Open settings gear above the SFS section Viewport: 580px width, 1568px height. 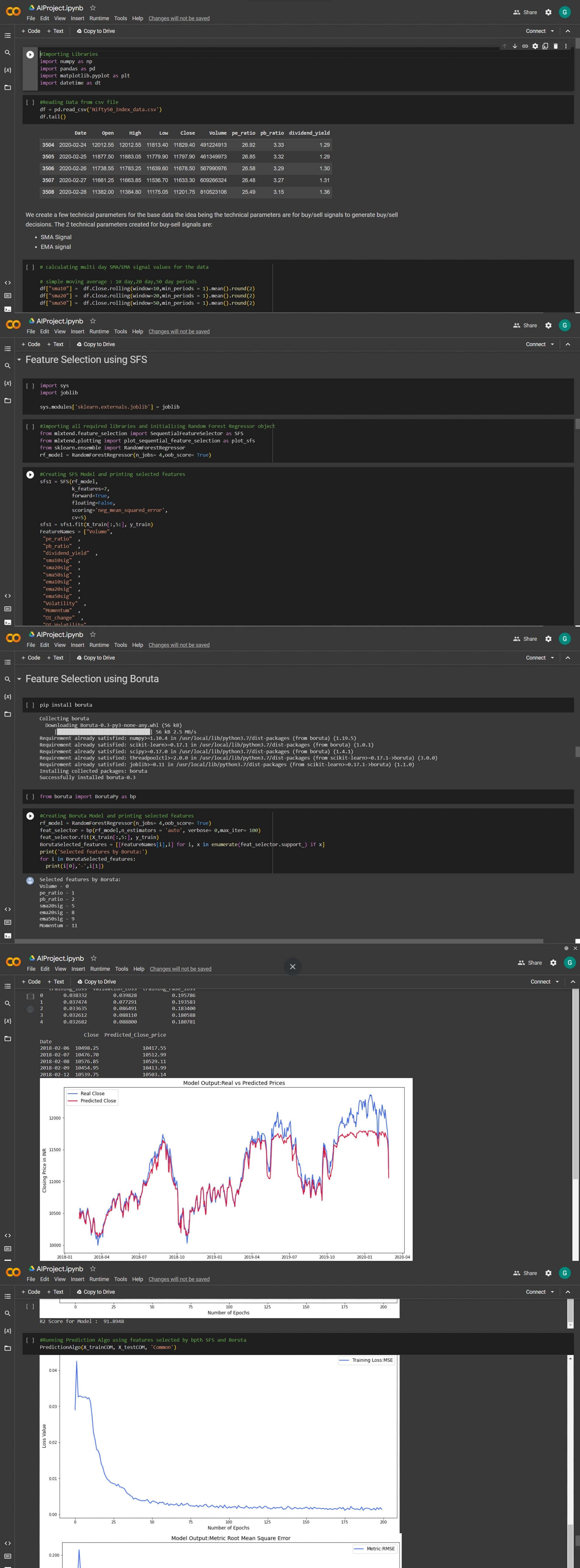click(x=548, y=326)
